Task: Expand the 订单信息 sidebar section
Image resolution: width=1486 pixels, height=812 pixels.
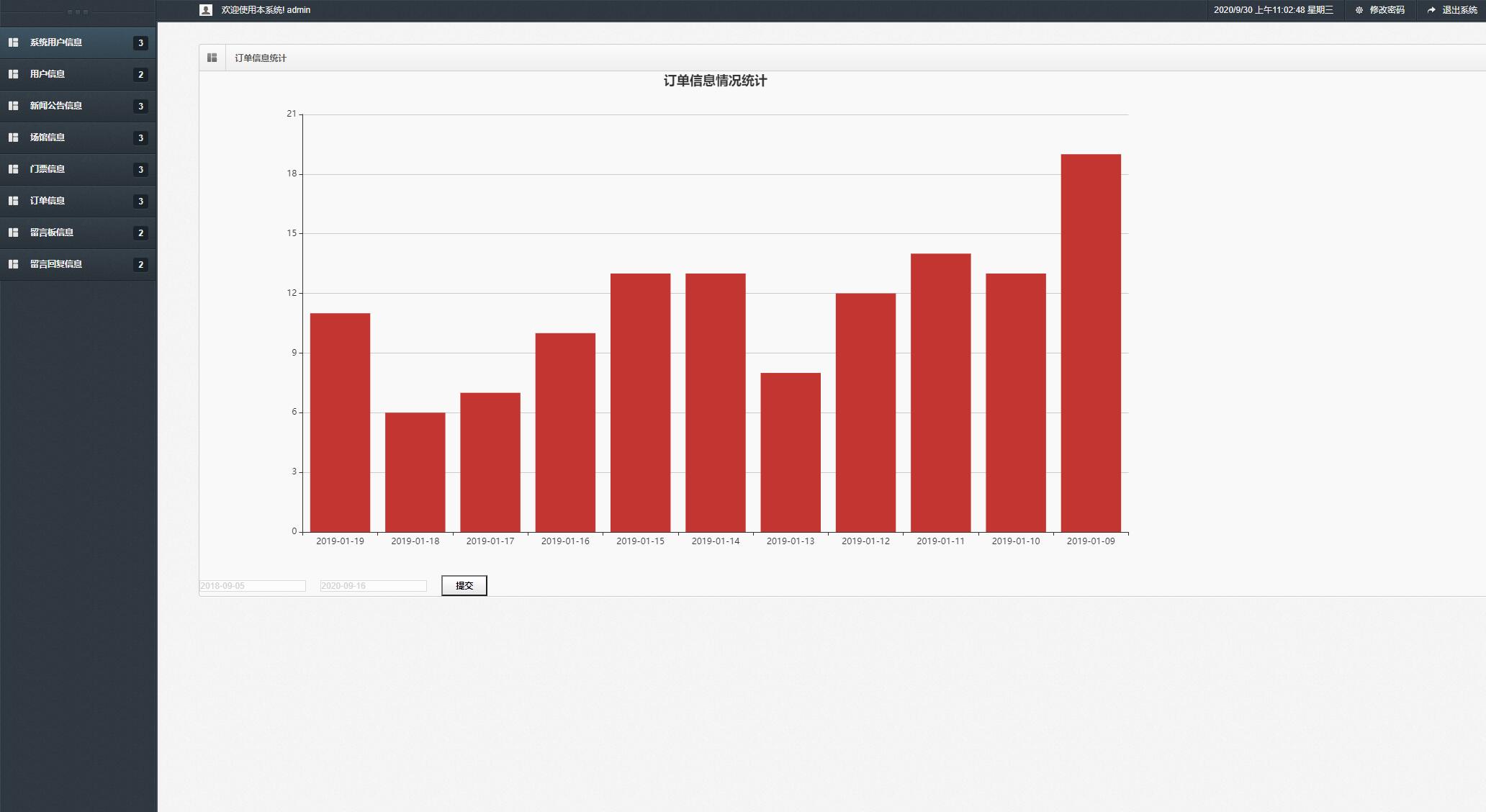Action: pos(48,201)
